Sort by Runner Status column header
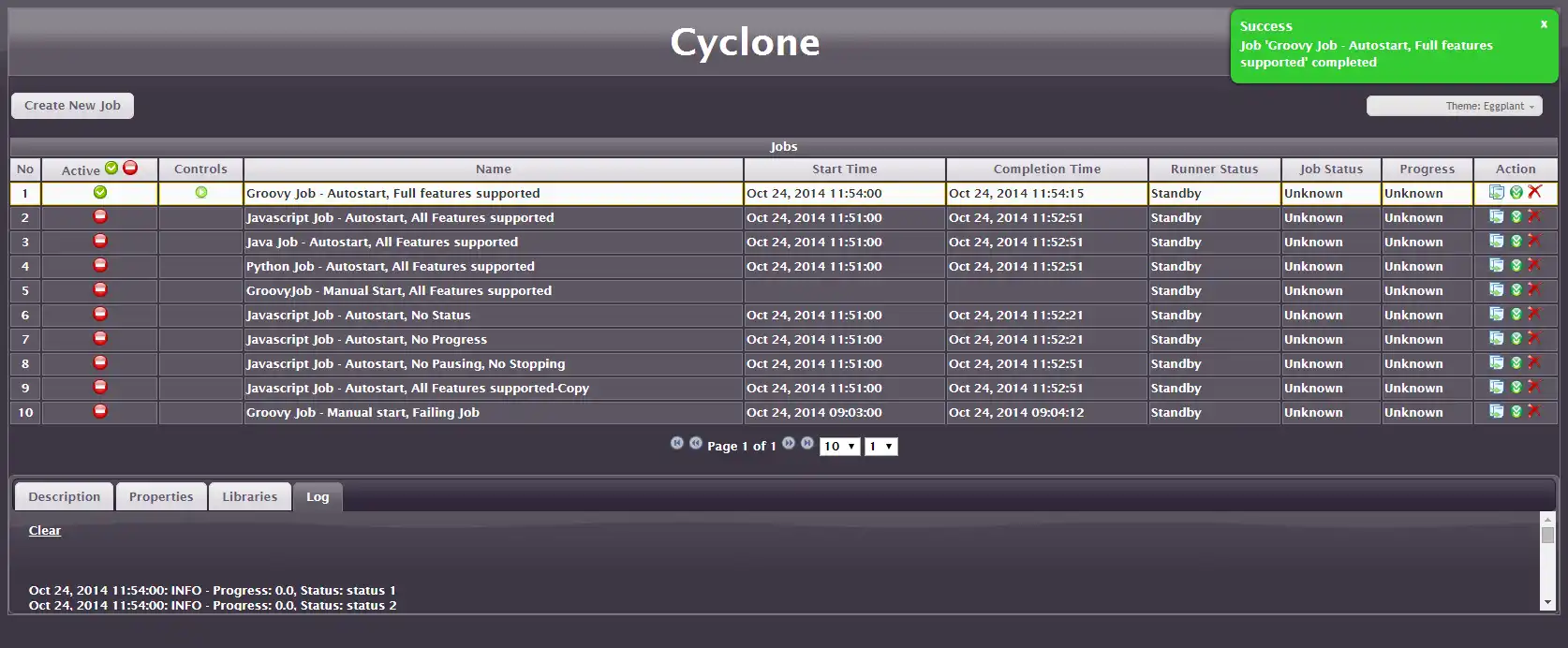 [x=1214, y=169]
